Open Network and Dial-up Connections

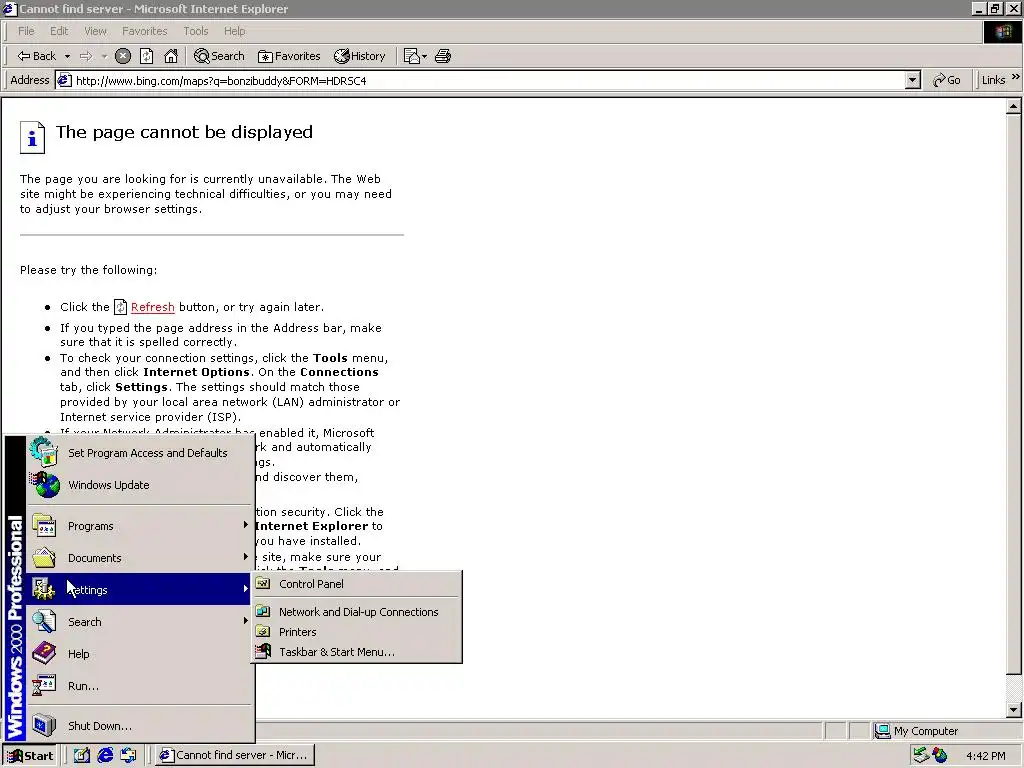(x=357, y=612)
